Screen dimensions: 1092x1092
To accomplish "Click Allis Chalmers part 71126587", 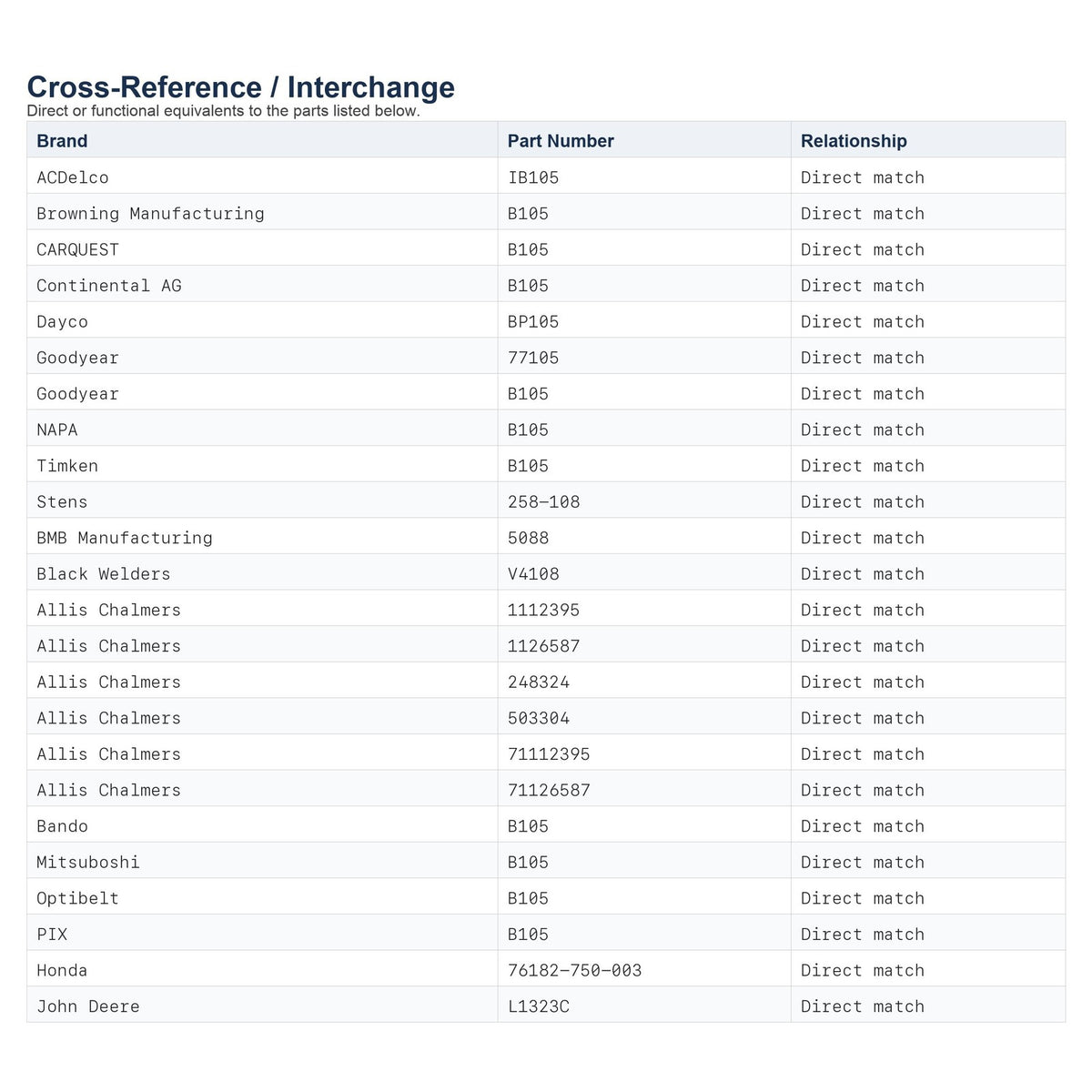I will 549,790.
